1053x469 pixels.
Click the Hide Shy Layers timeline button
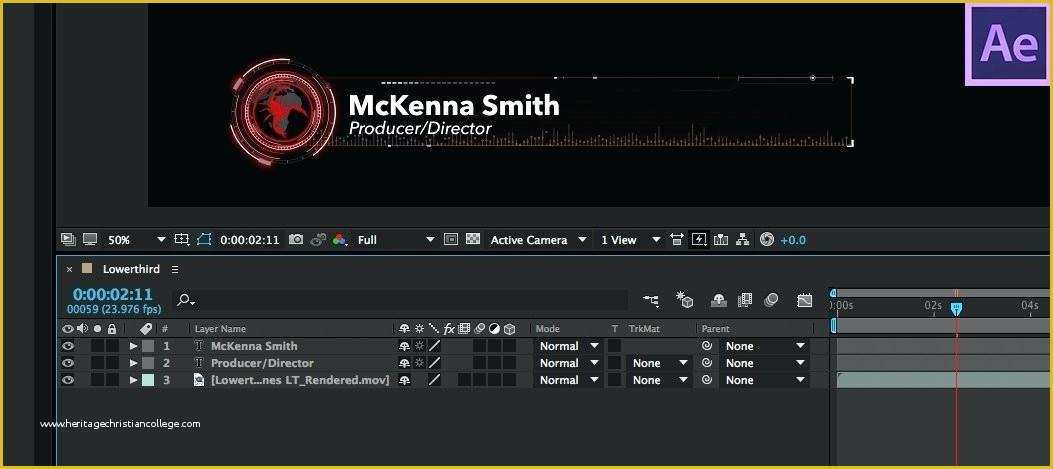click(719, 300)
